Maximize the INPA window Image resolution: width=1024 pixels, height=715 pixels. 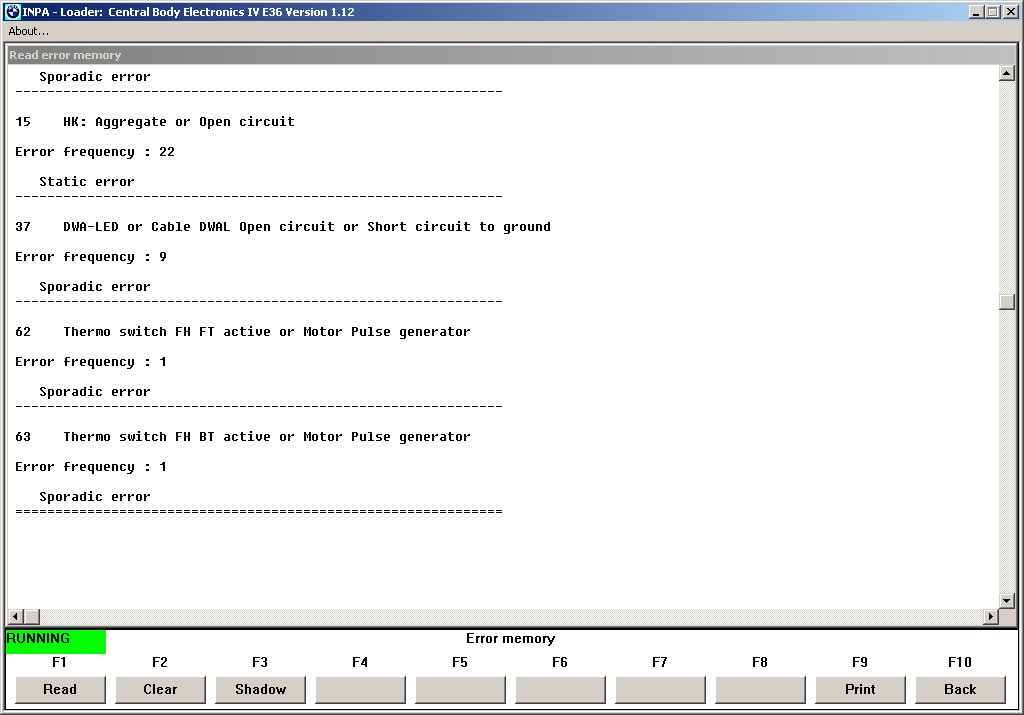click(992, 12)
